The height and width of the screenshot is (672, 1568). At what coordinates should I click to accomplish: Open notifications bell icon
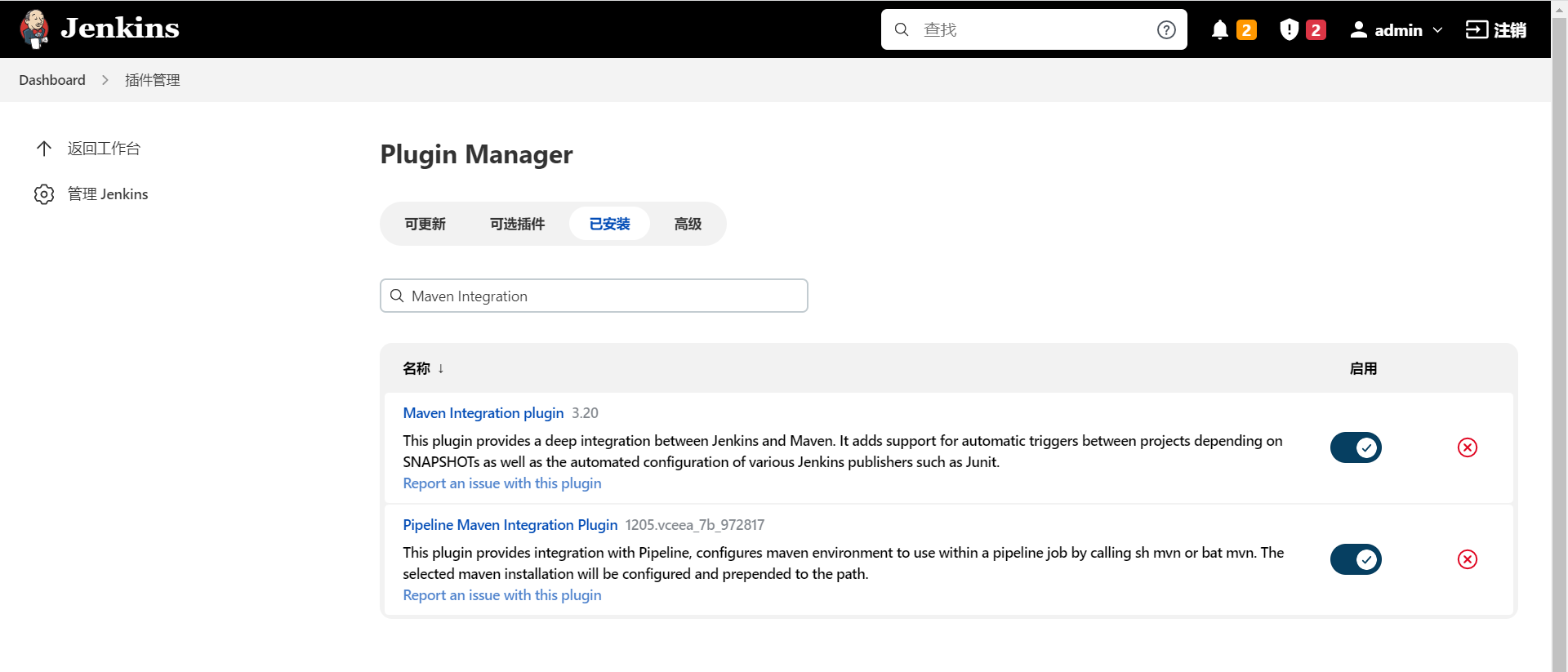coord(1219,30)
